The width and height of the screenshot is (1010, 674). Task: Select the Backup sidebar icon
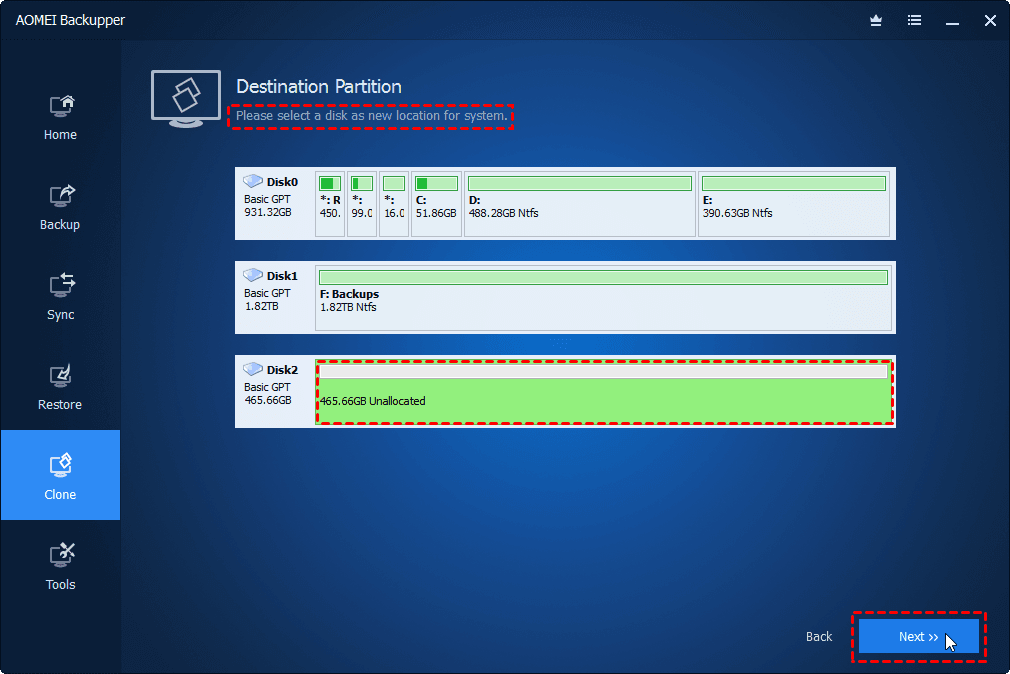click(x=60, y=197)
